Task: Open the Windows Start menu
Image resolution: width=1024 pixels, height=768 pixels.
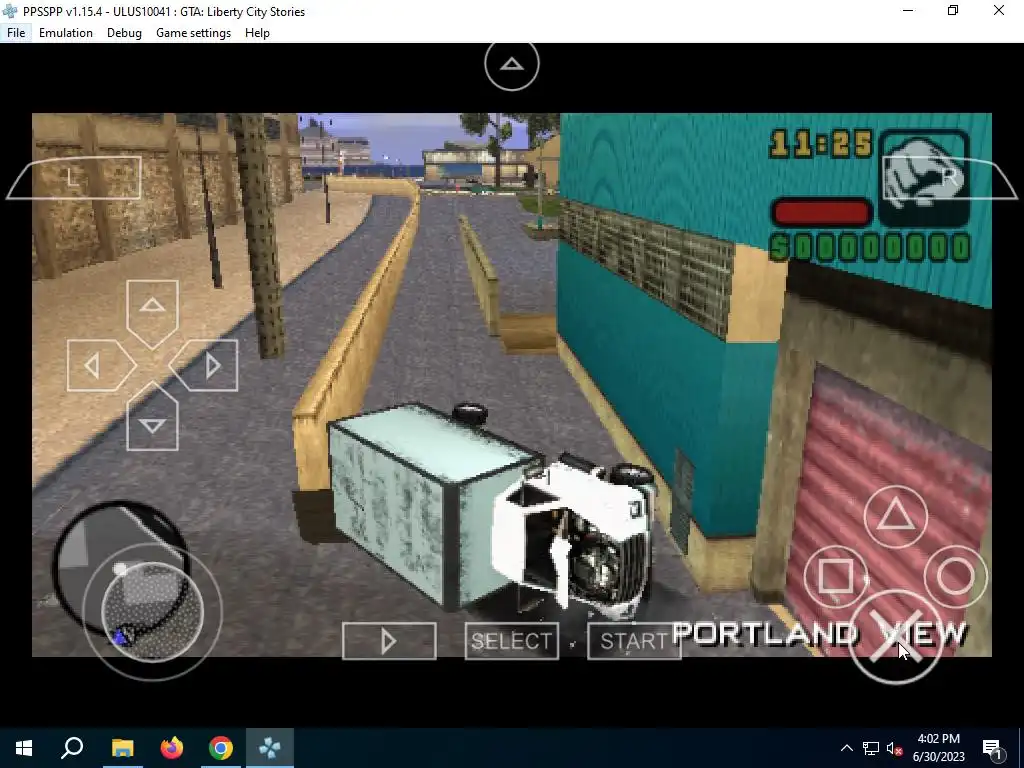Action: point(24,748)
